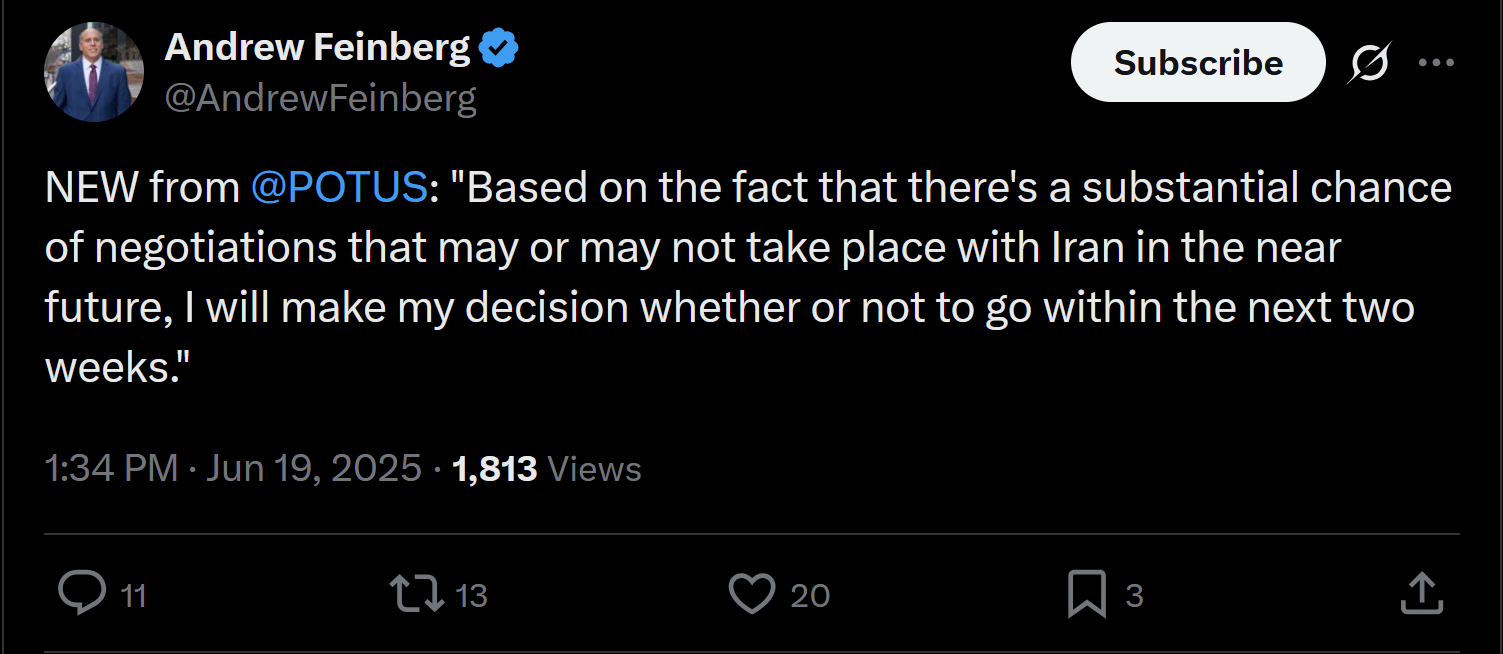Click the repost count 13
This screenshot has height=654, width=1503.
coord(471,596)
